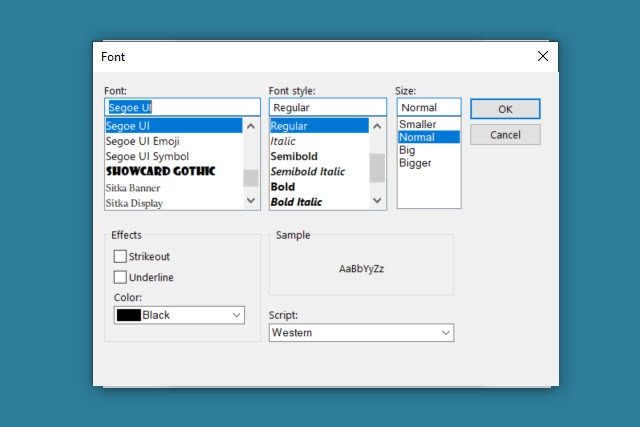Click font list scroll down arrow
Image resolution: width=640 pixels, height=427 pixels.
pos(251,200)
